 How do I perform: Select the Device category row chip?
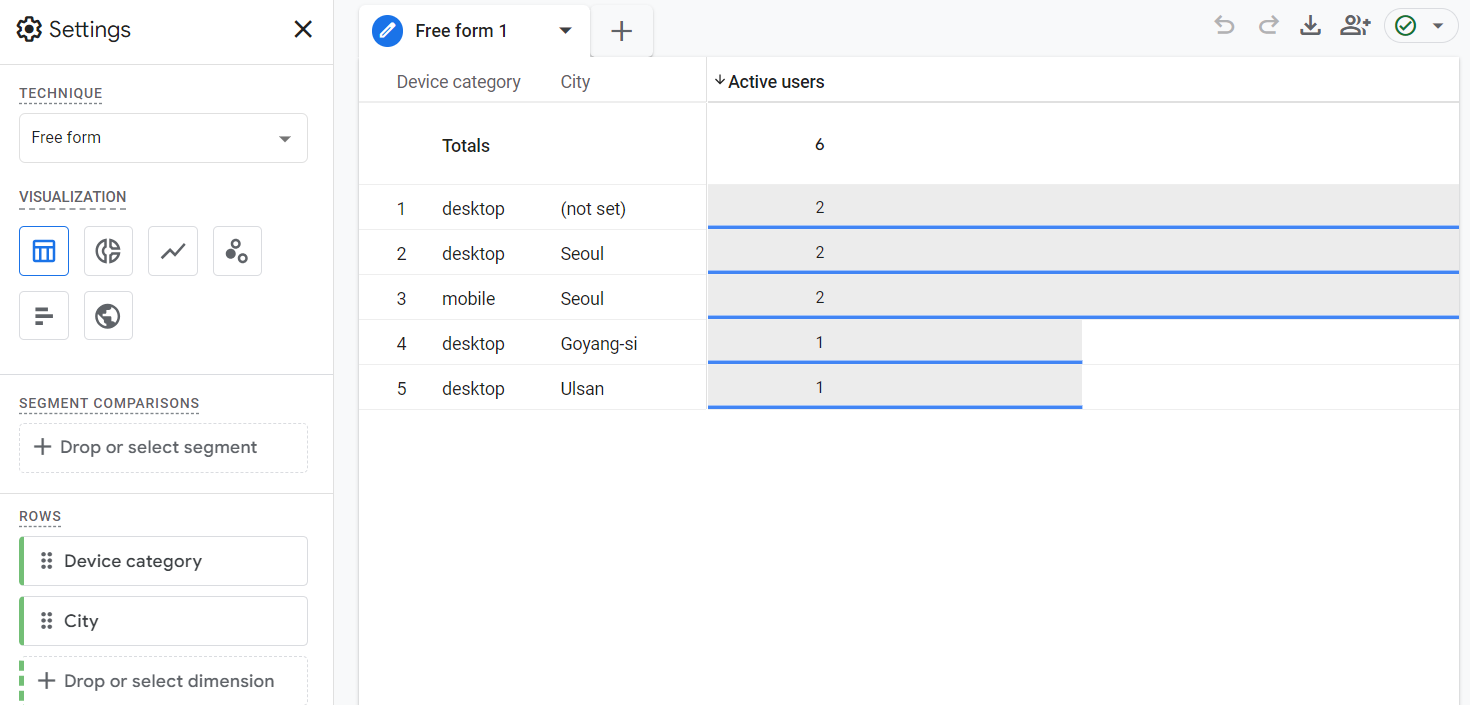pos(163,561)
